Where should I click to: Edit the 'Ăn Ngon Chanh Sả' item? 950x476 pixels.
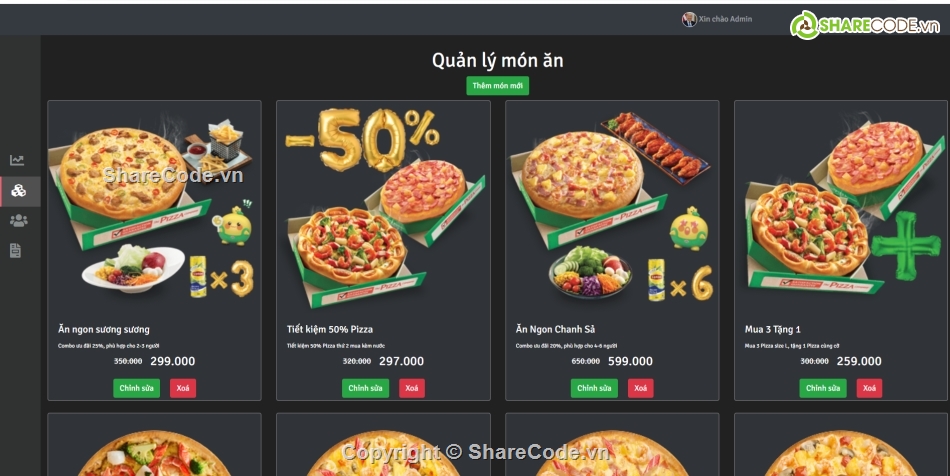[594, 388]
